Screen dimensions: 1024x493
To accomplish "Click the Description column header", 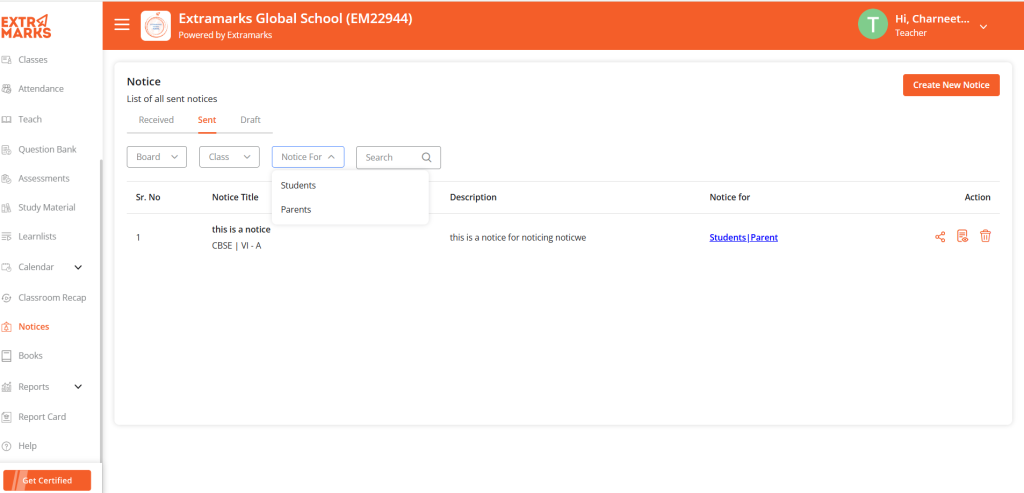I will pyautogui.click(x=473, y=197).
